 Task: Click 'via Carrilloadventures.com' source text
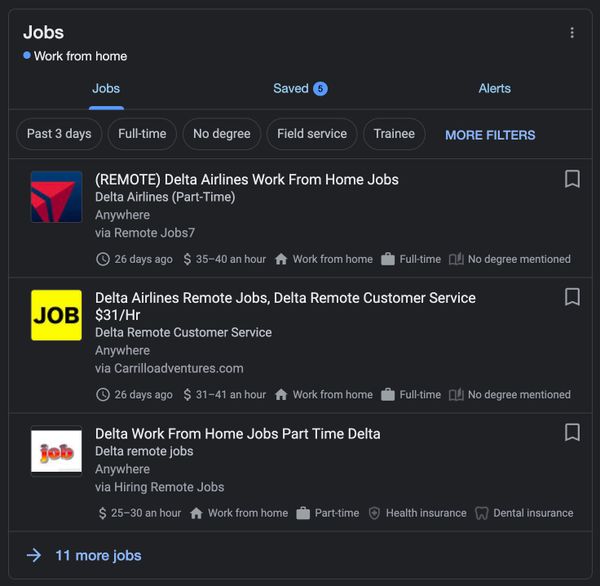coord(169,368)
